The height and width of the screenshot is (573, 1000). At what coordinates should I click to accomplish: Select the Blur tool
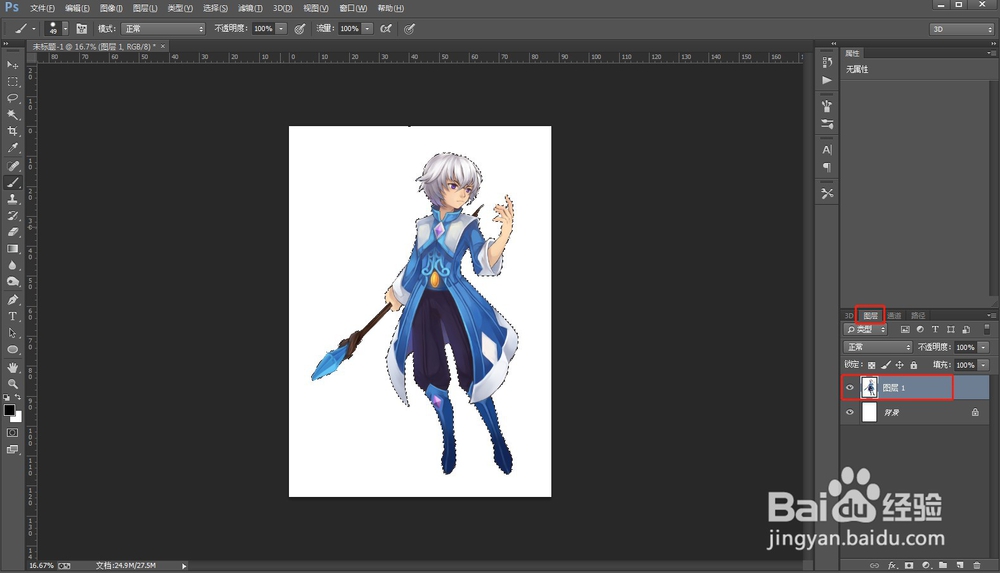coord(12,265)
